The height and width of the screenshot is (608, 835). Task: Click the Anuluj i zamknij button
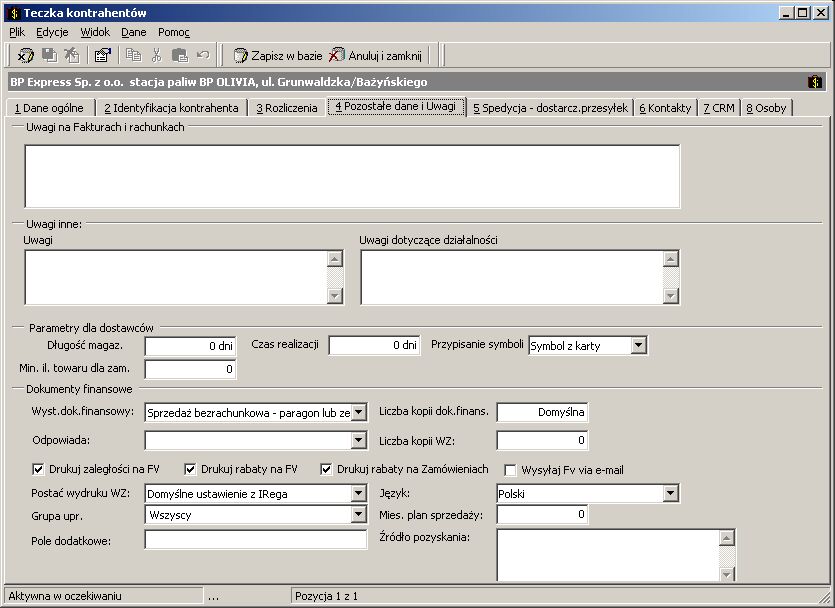point(375,55)
